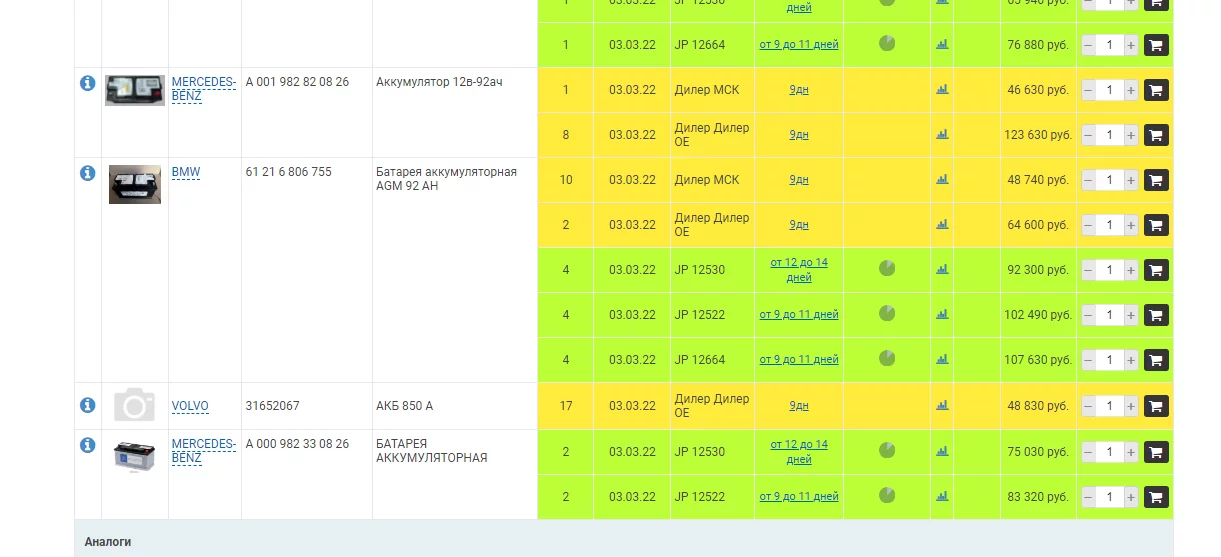This screenshot has width=1221, height=557.
Task: Click 'от 12 до 14 дней' link in 92 300 руб. row
Action: click(x=799, y=270)
